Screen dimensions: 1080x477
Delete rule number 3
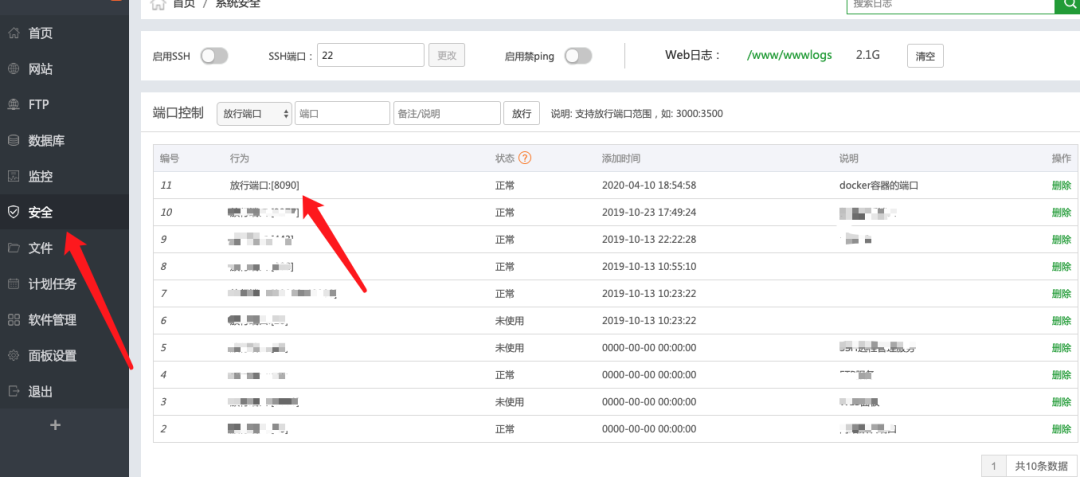click(x=1061, y=402)
